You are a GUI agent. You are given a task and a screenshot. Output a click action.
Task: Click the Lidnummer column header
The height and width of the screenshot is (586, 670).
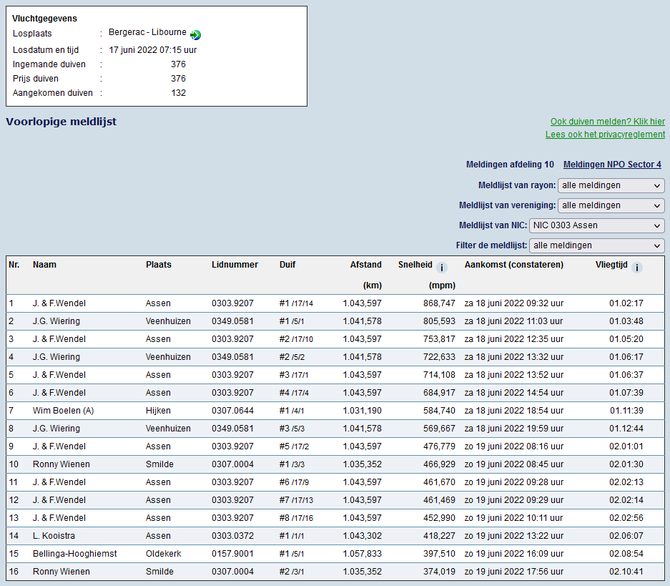(x=235, y=265)
